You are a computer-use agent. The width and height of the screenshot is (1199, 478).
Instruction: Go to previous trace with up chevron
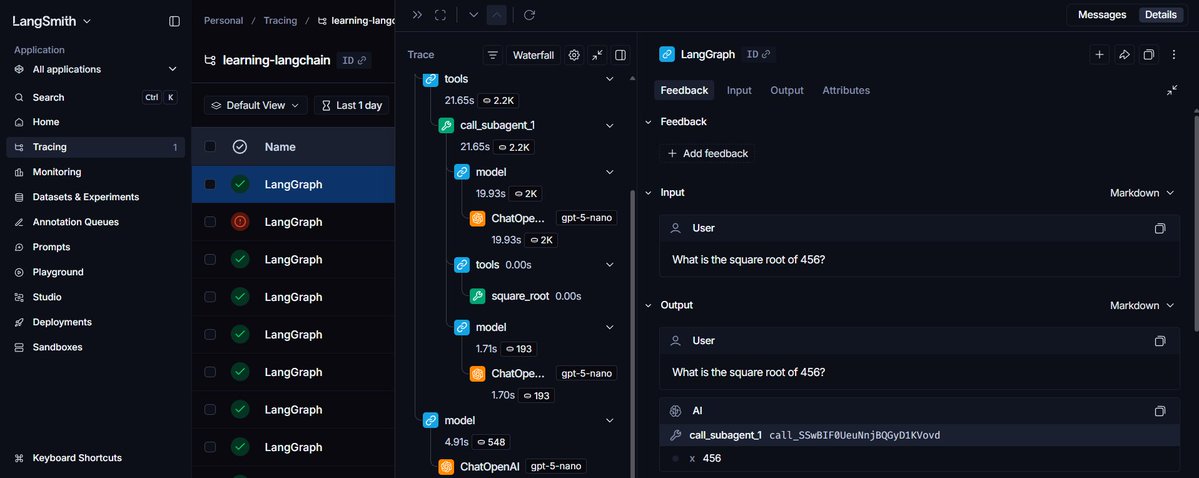(496, 15)
